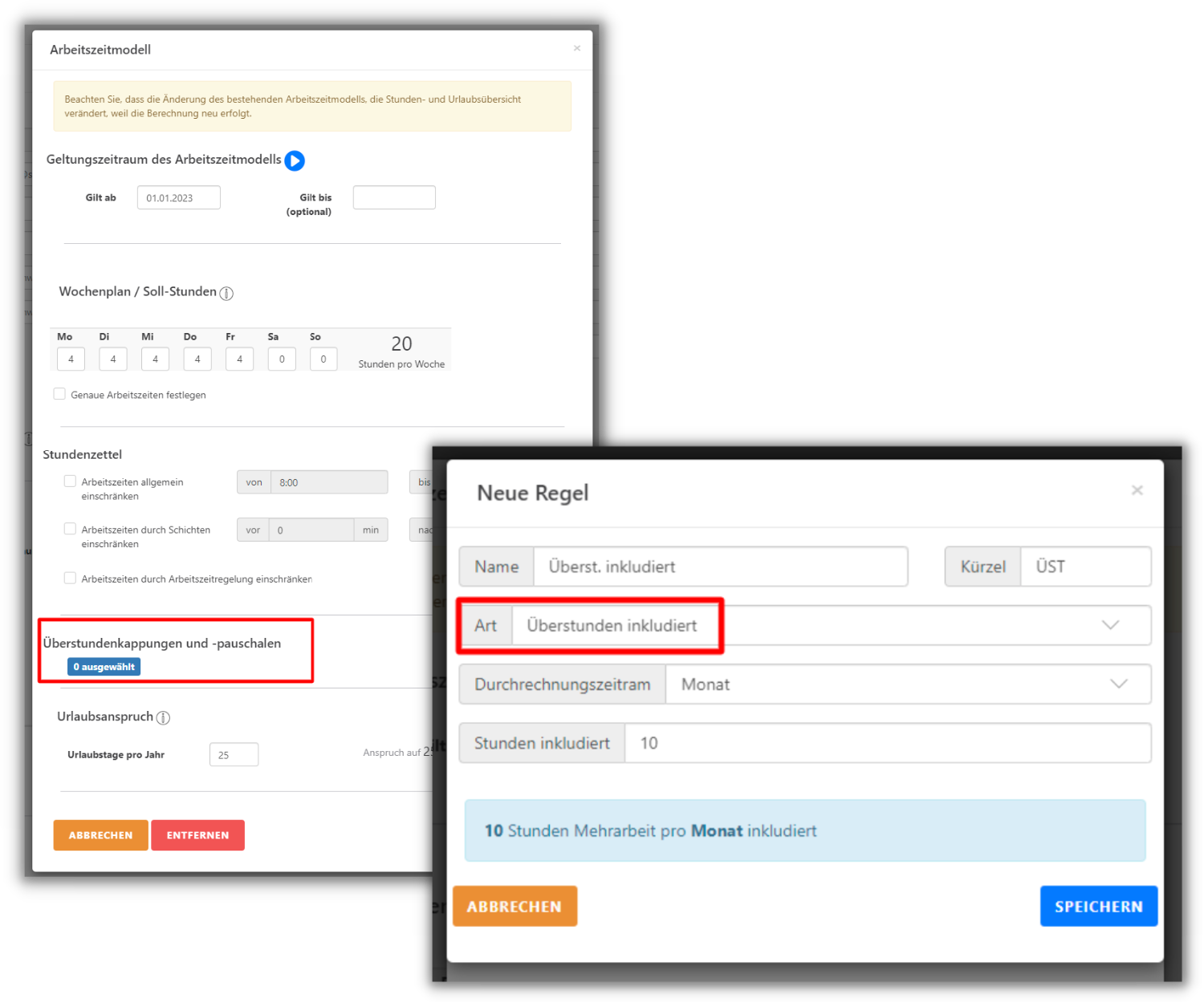The image size is (1204, 1003).
Task: Play the Geltungszeitraum explainer video icon
Action: tap(295, 160)
